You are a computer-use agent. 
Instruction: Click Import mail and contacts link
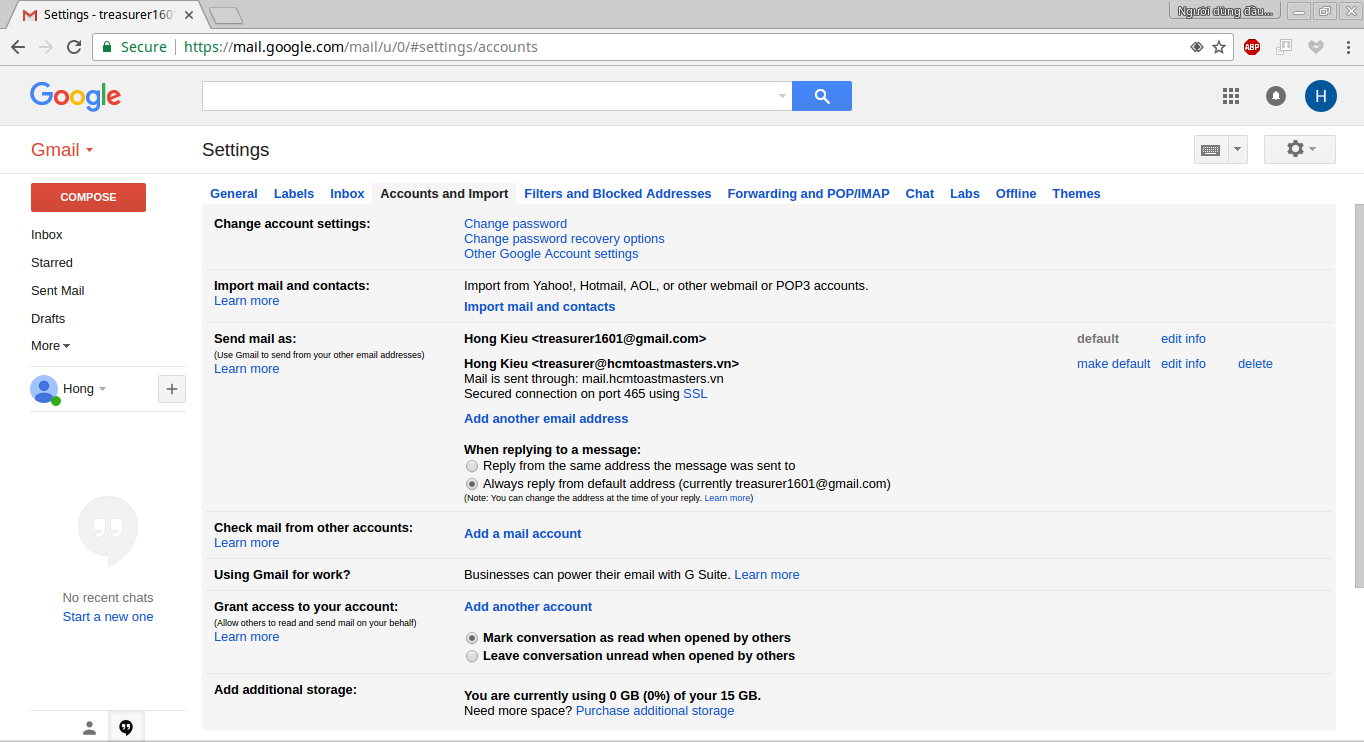click(x=540, y=307)
